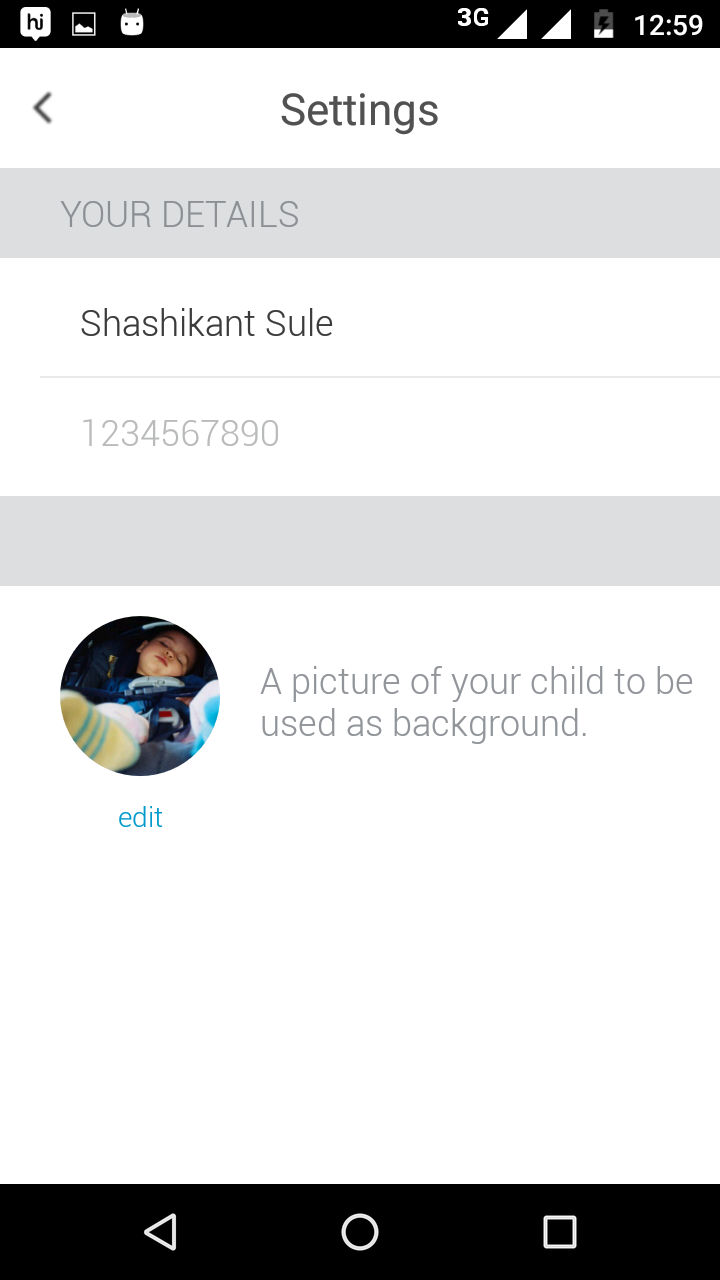
Task: Tap the back arrow beside Settings
Action: tap(42, 108)
